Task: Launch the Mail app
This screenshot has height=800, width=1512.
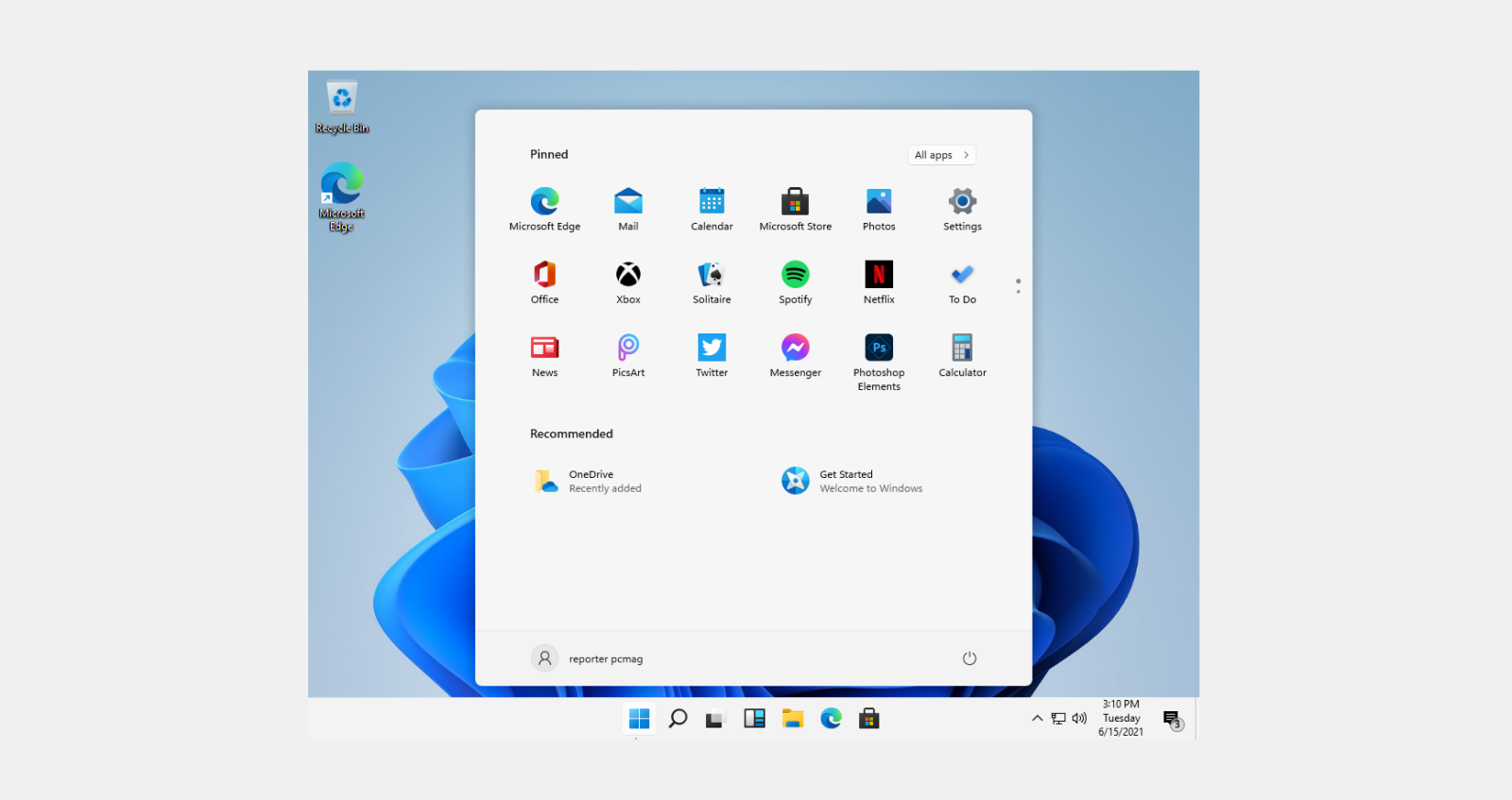Action: pyautogui.click(x=628, y=209)
